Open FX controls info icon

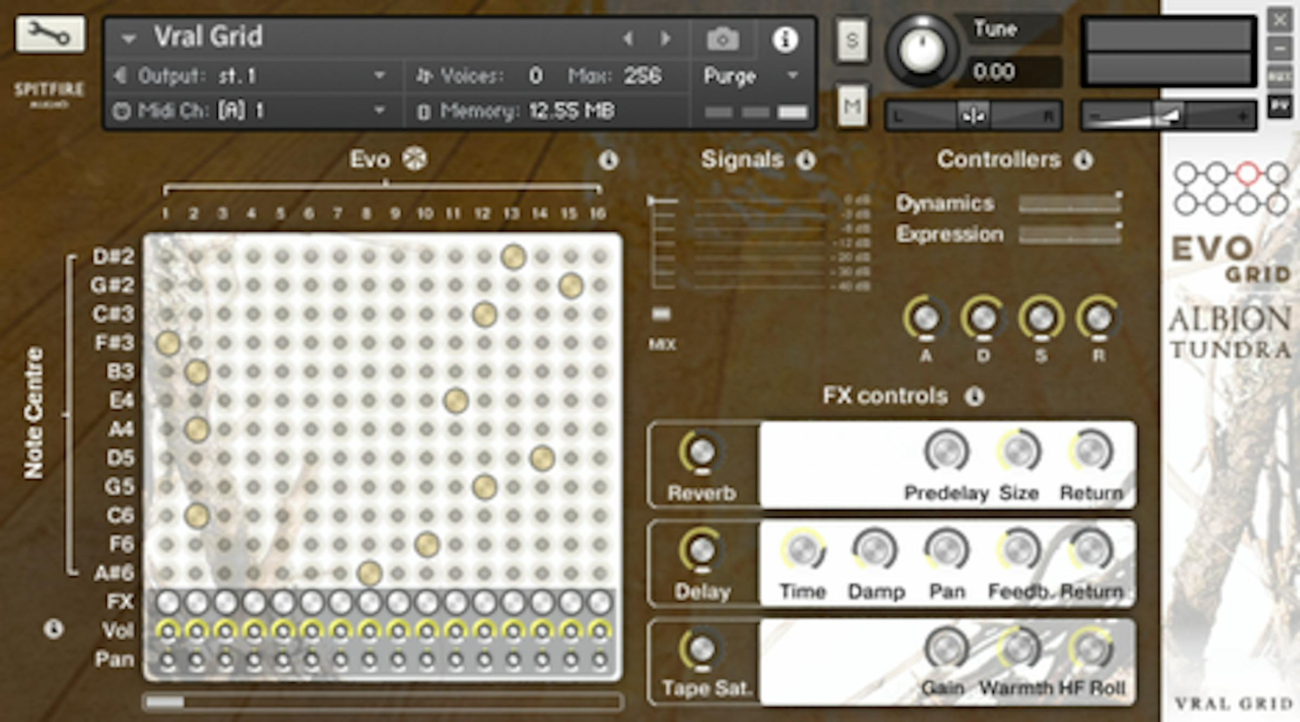(974, 396)
